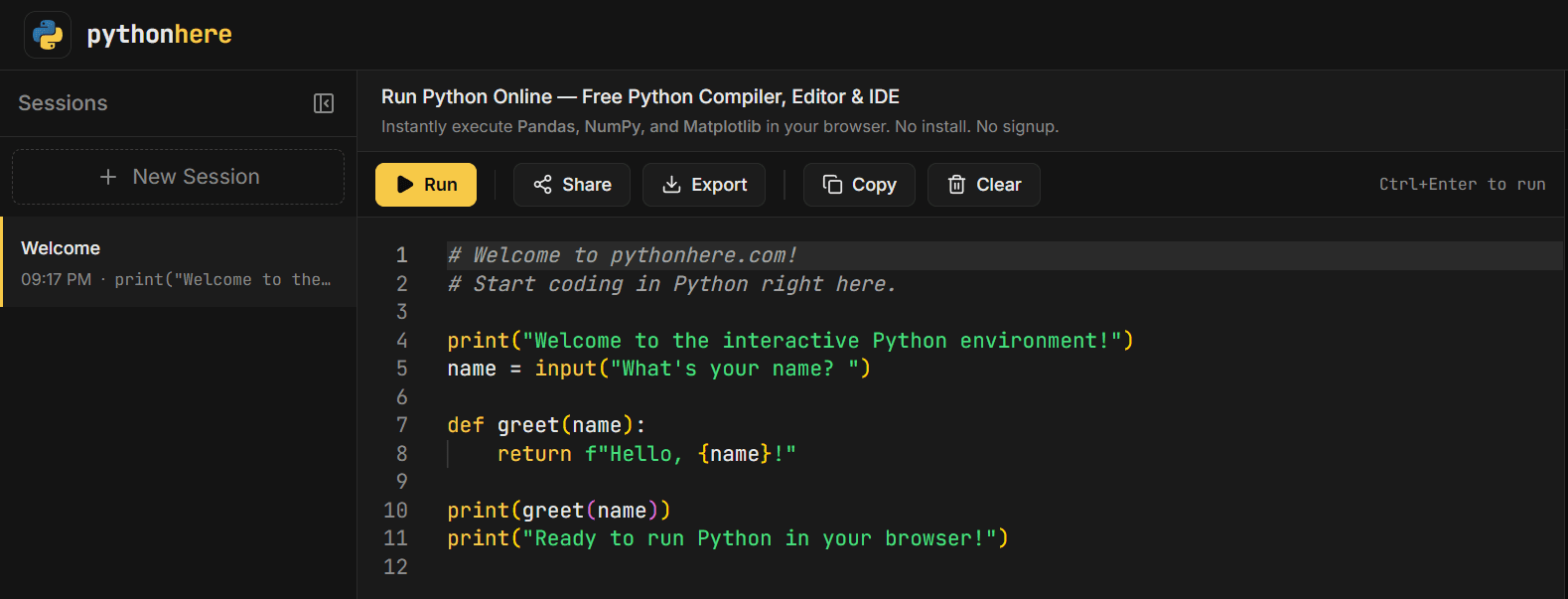The image size is (1568, 599).
Task: Click the return f"Hello, {name}!" line
Action: pos(646,454)
